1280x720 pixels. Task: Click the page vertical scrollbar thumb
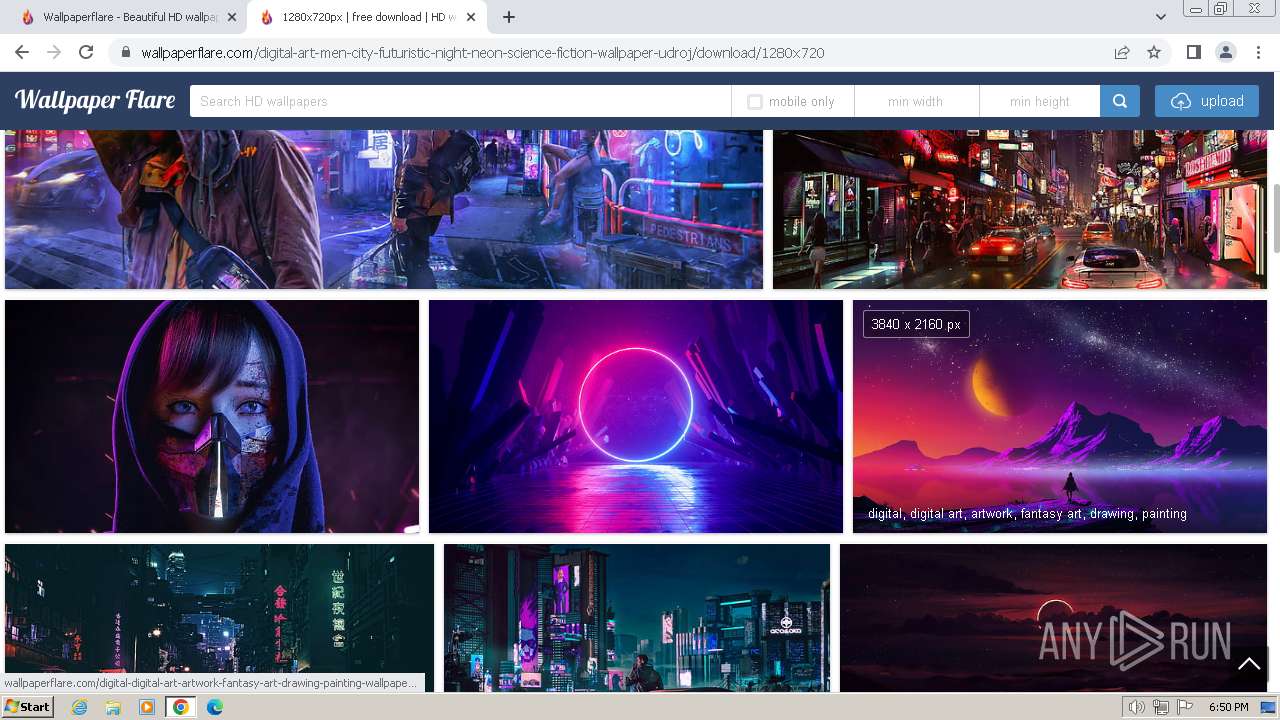coord(1275,218)
